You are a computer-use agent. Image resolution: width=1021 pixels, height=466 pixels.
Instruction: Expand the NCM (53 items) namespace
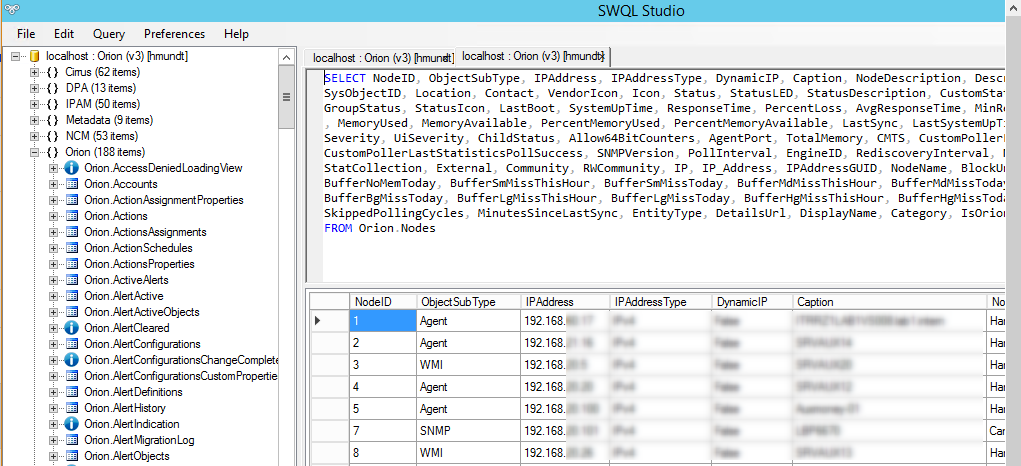point(35,137)
